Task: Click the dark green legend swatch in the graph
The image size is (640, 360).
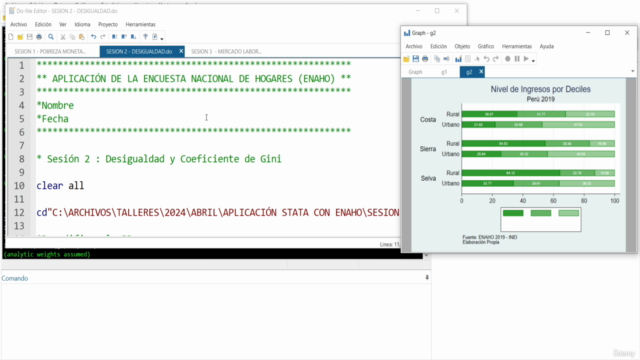Action: pos(513,213)
